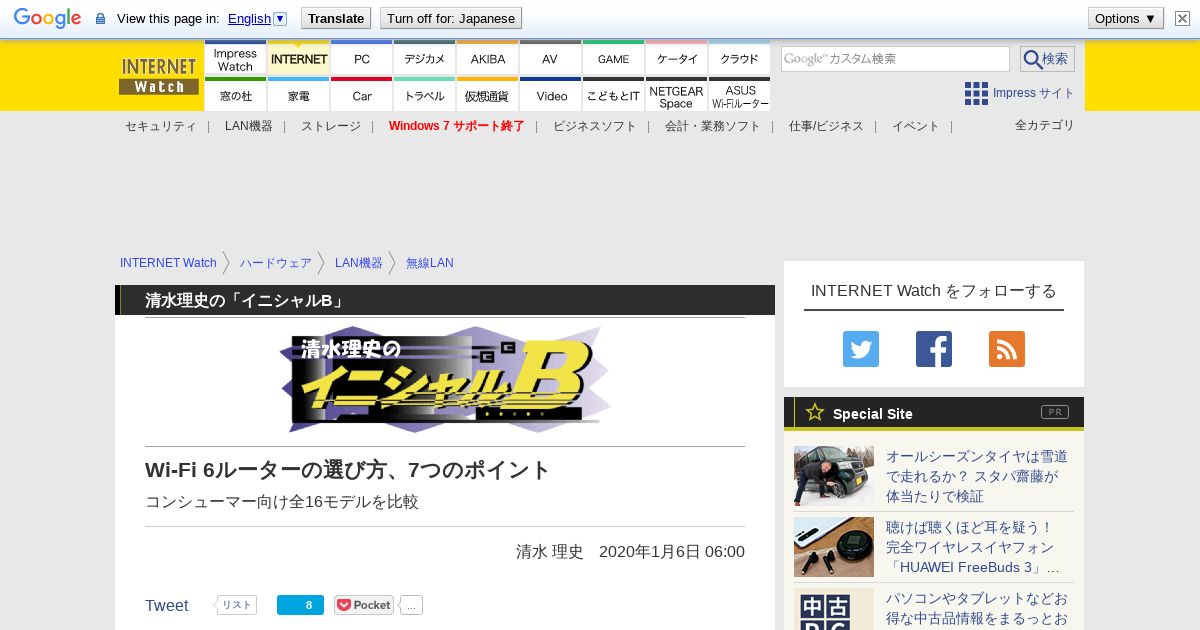Click the Impress site grid icon

coord(976,94)
